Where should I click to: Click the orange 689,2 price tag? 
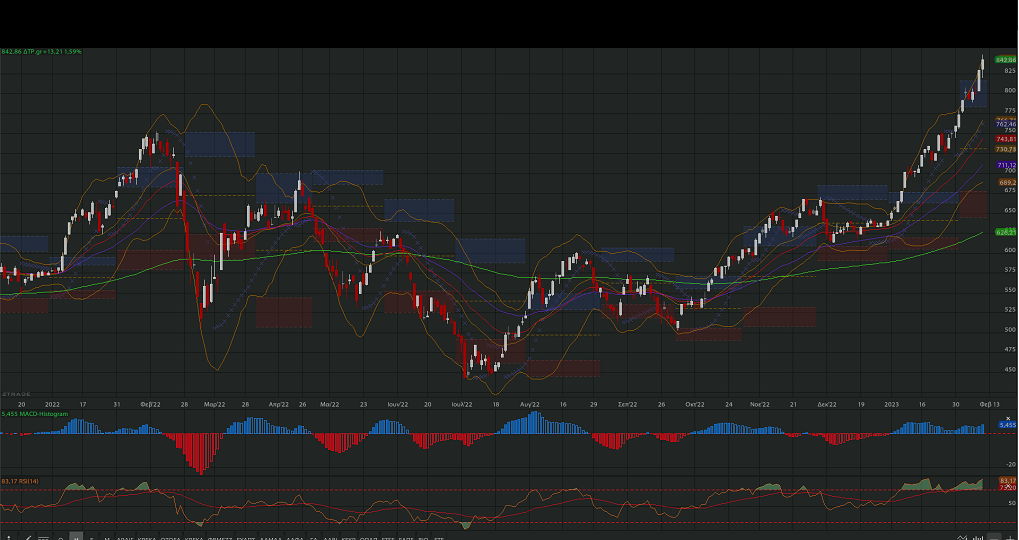point(1007,183)
